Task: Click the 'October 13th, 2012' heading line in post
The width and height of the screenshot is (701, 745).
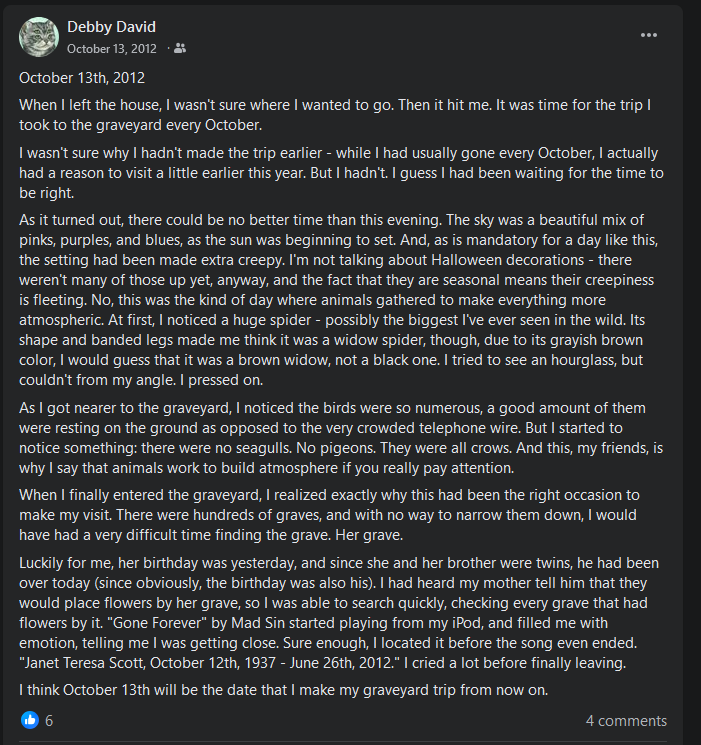Action: (82, 77)
